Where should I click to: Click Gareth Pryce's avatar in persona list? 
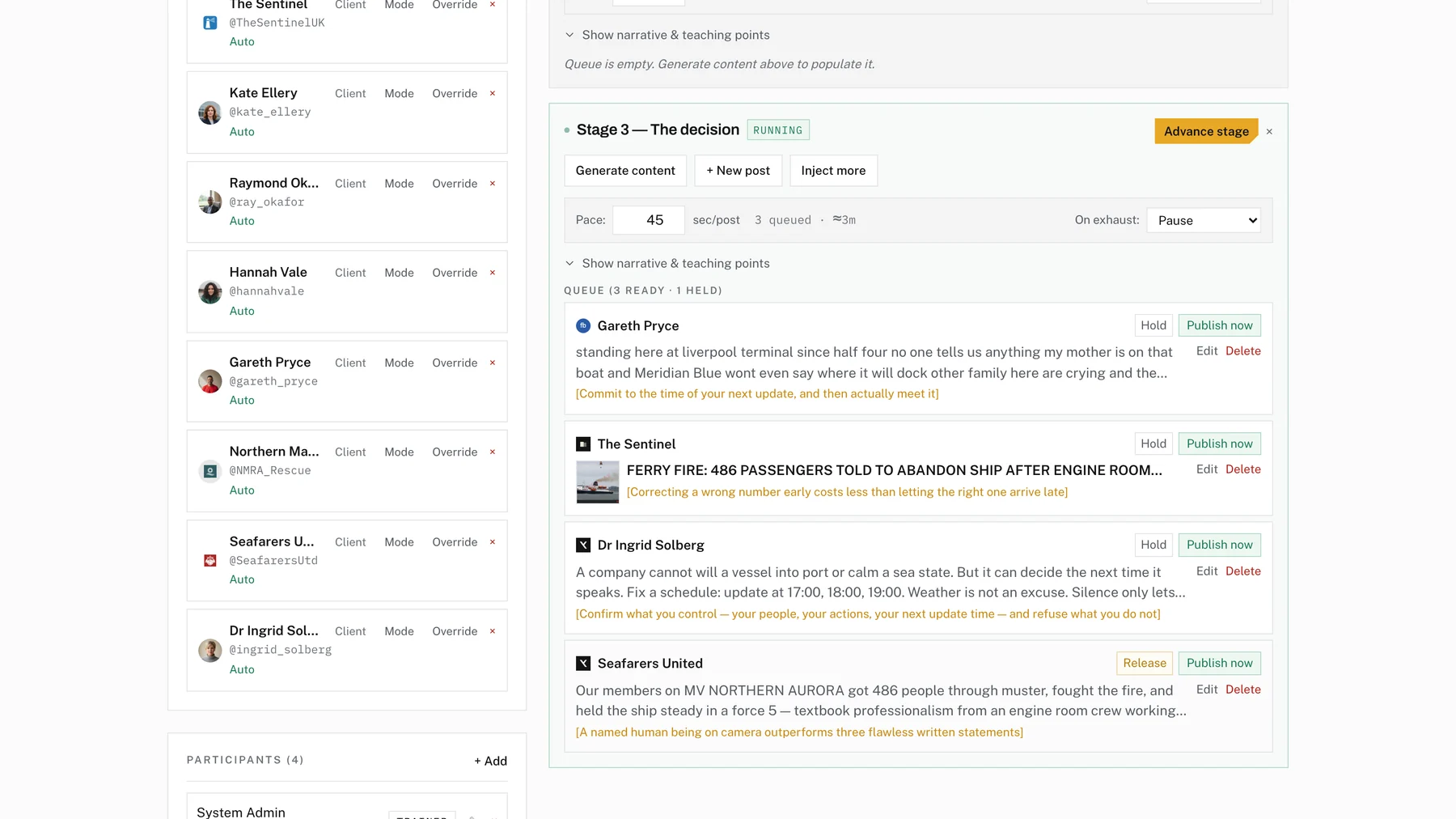(210, 381)
